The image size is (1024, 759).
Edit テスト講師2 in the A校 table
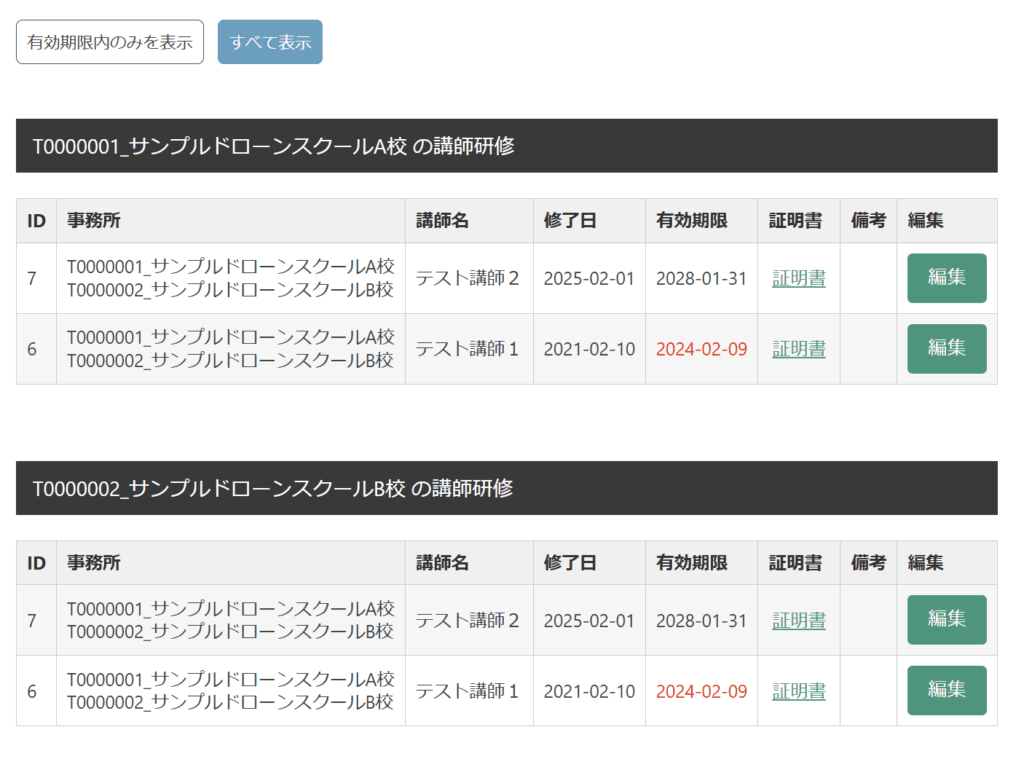click(946, 278)
